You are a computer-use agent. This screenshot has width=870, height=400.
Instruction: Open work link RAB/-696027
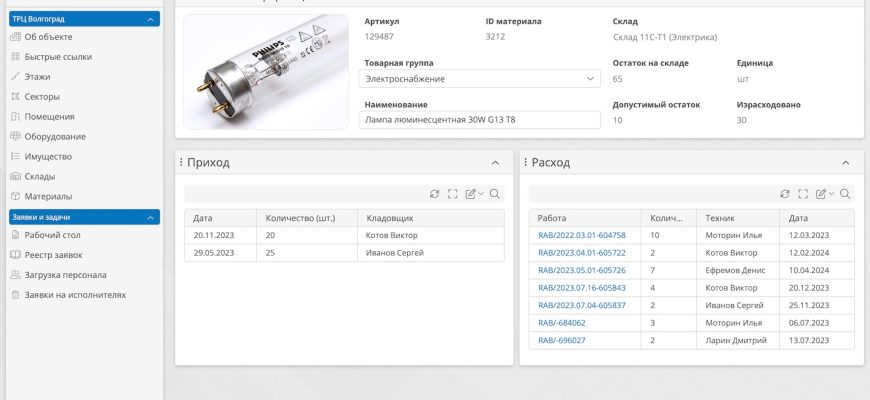coord(561,340)
